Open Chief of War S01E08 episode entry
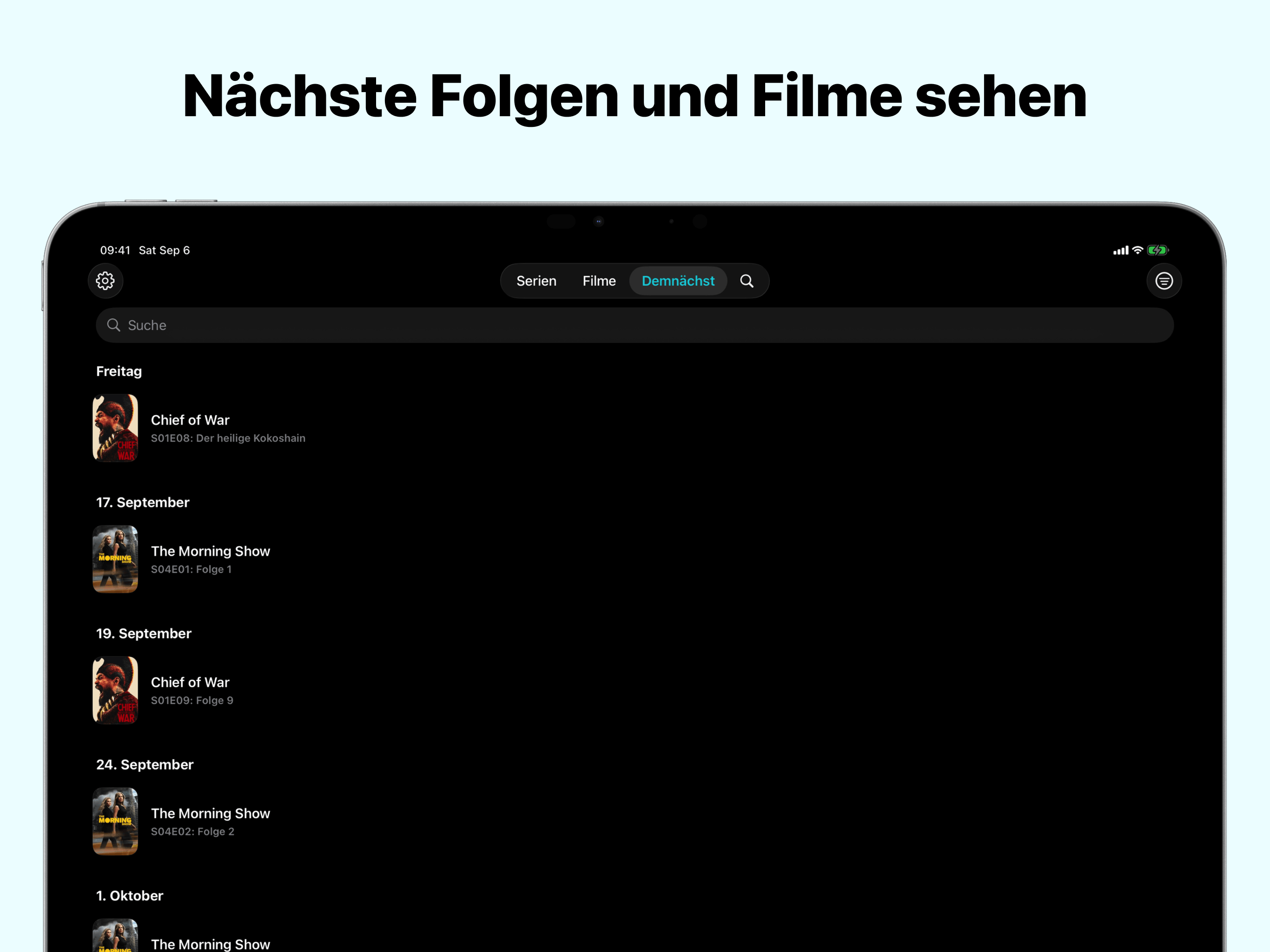 point(228,428)
